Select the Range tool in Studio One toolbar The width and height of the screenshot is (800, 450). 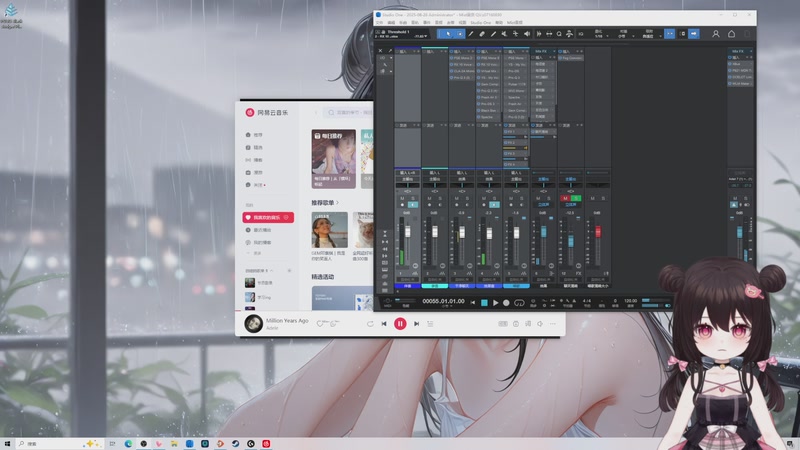point(460,34)
